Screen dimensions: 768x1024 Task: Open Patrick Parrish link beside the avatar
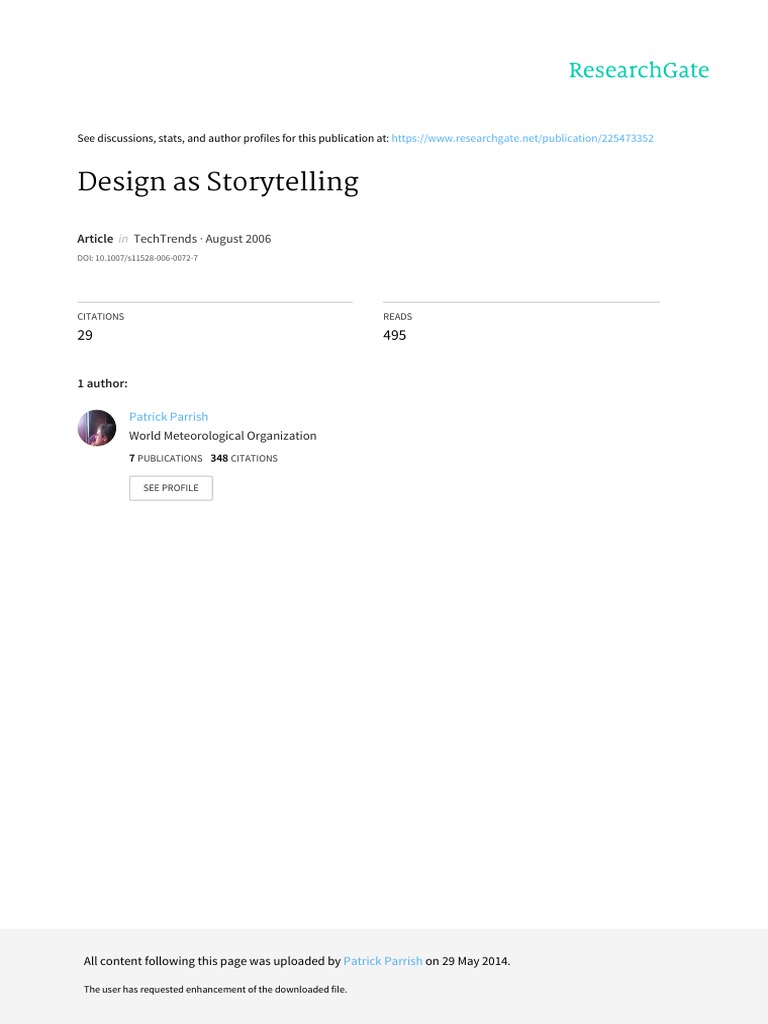pyautogui.click(x=169, y=416)
